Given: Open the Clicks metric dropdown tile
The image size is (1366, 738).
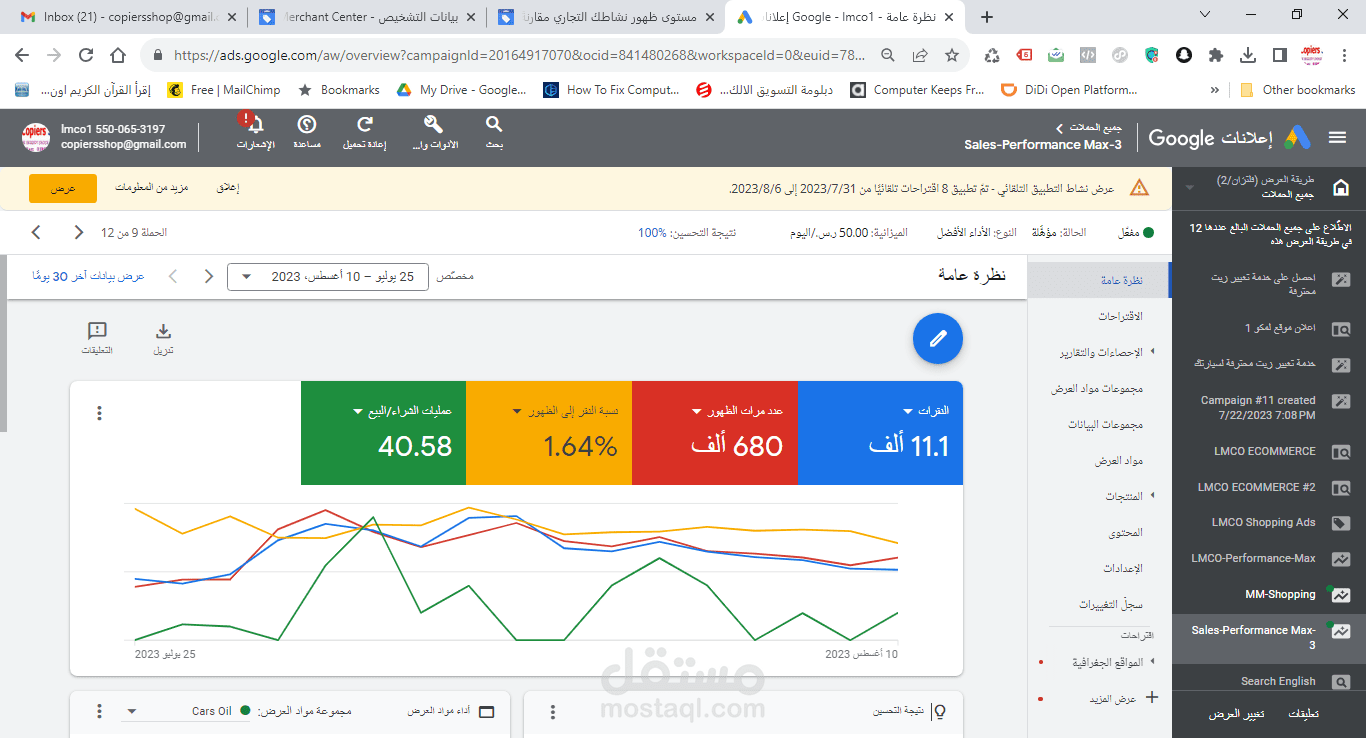Looking at the screenshot, I should (x=880, y=433).
